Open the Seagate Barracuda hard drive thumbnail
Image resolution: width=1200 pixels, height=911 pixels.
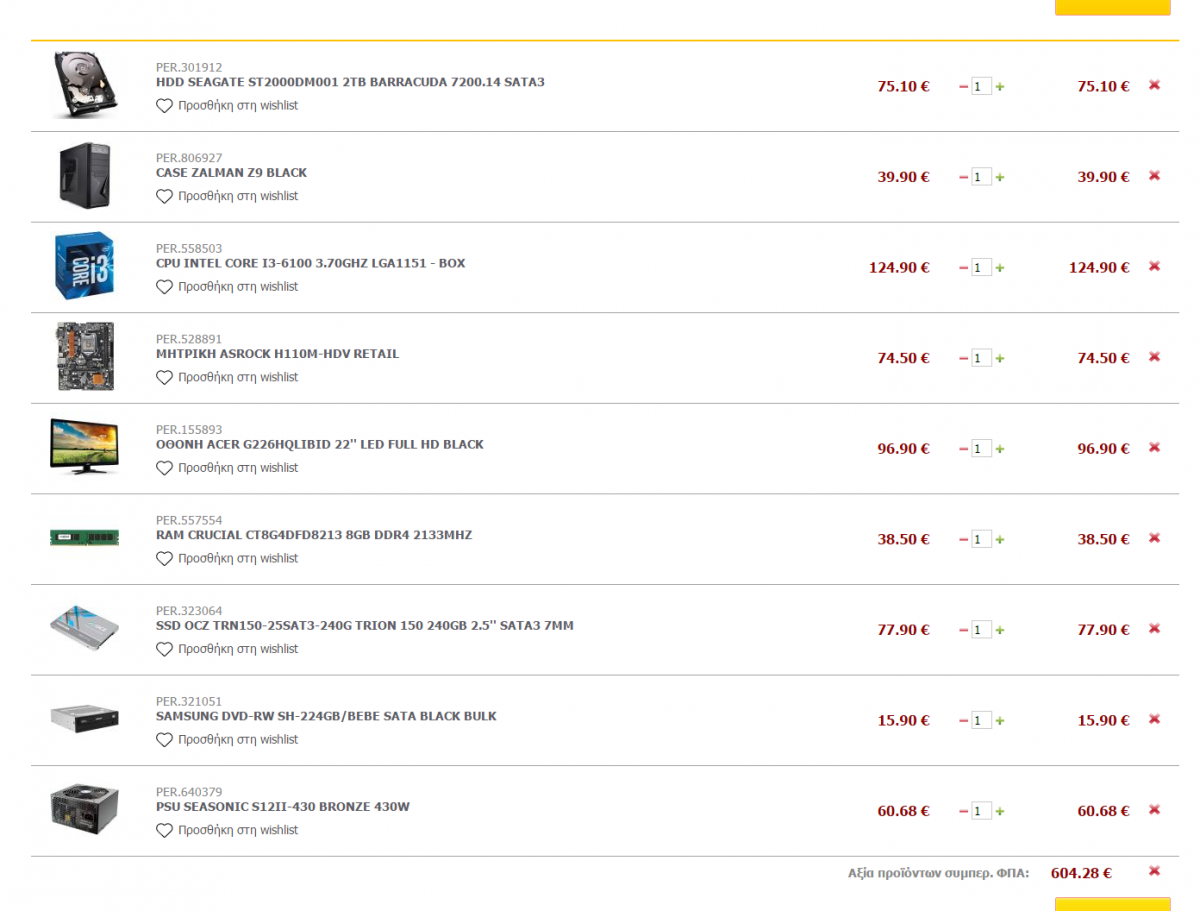(85, 85)
